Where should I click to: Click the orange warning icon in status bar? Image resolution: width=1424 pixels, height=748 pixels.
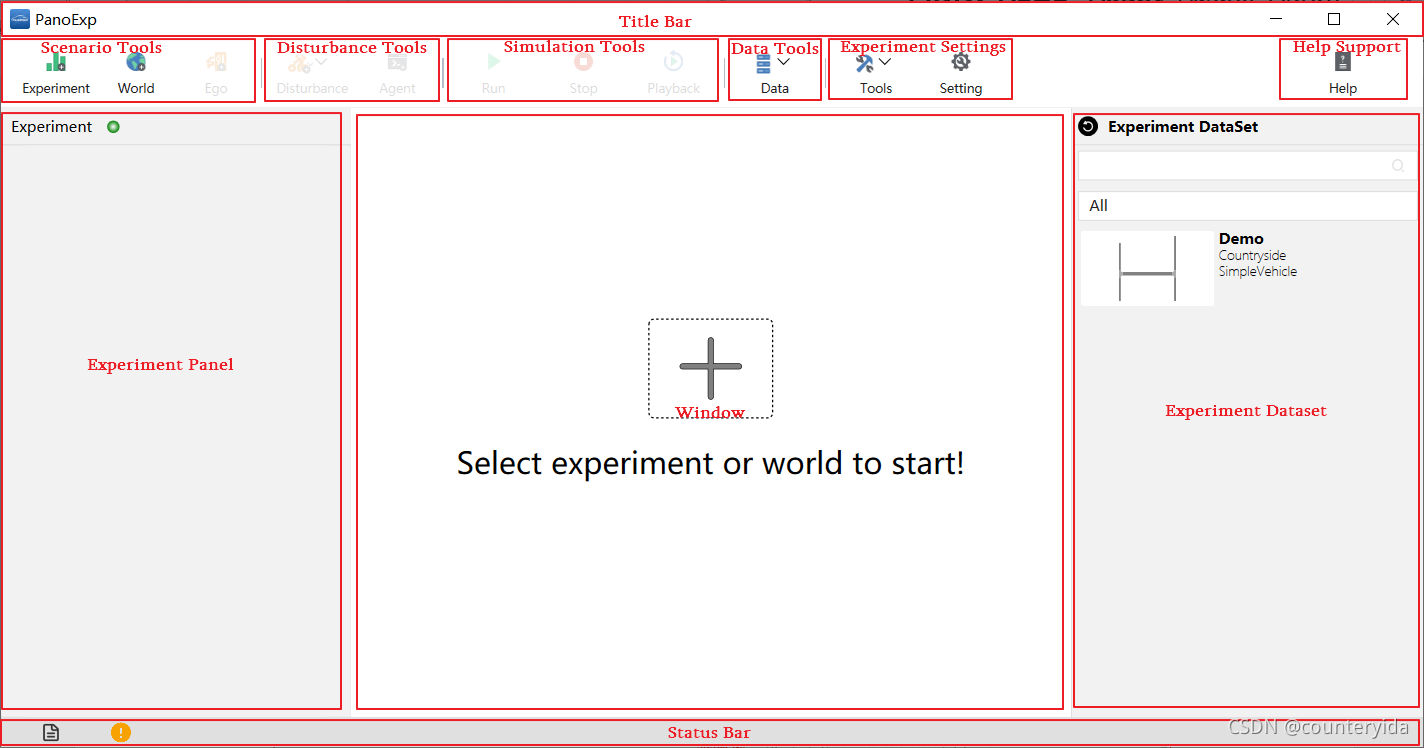click(121, 733)
